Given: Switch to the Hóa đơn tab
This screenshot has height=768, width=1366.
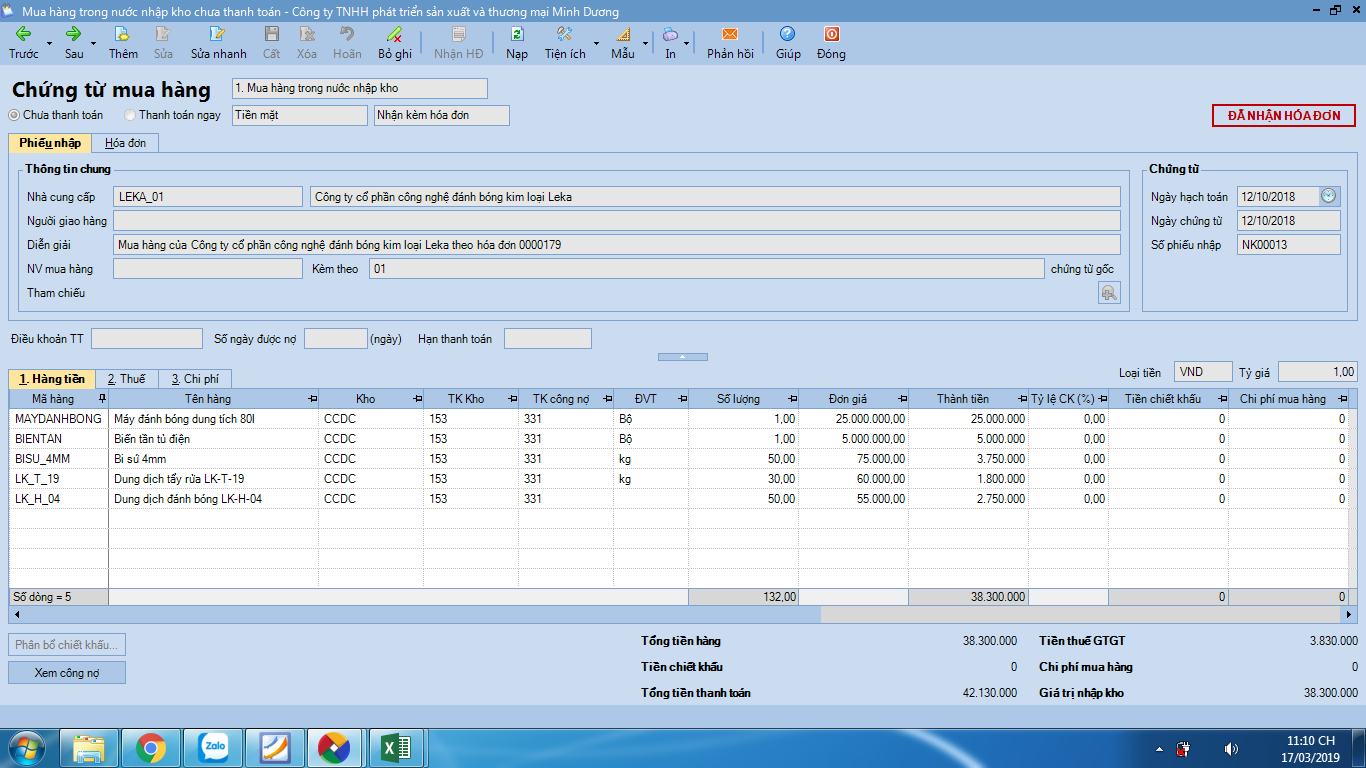Looking at the screenshot, I should pos(126,143).
